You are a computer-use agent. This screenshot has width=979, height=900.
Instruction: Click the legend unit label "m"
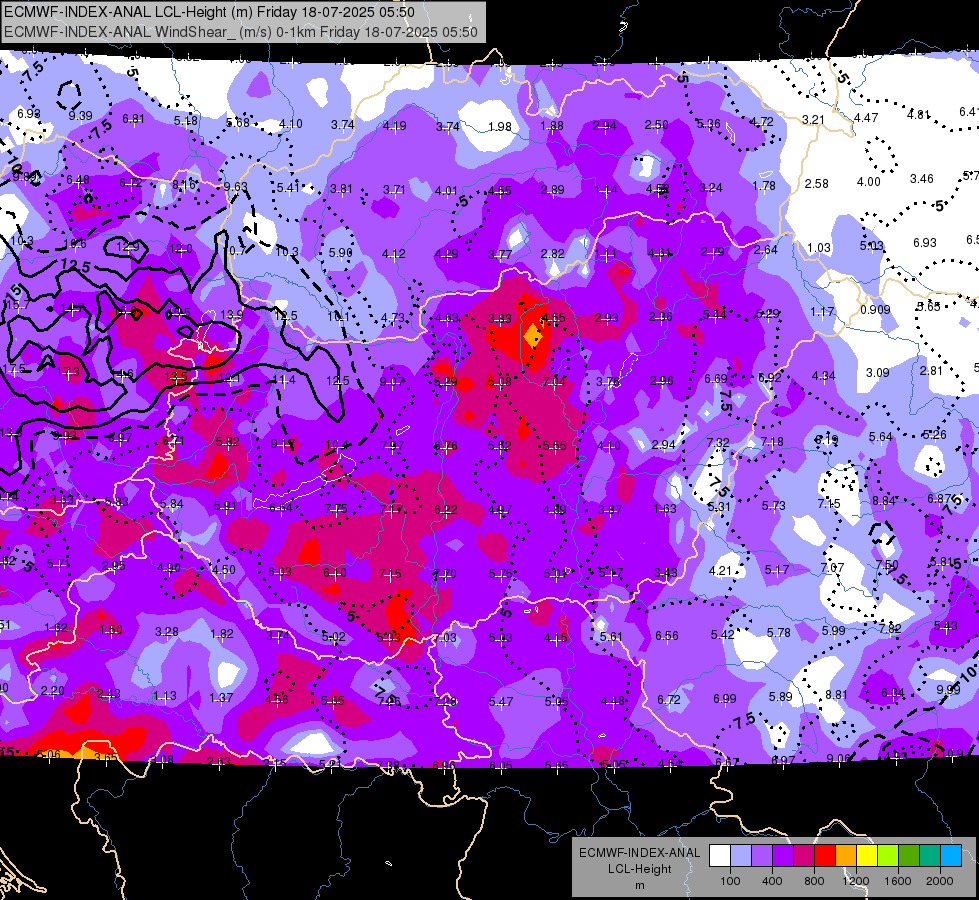pos(639,885)
